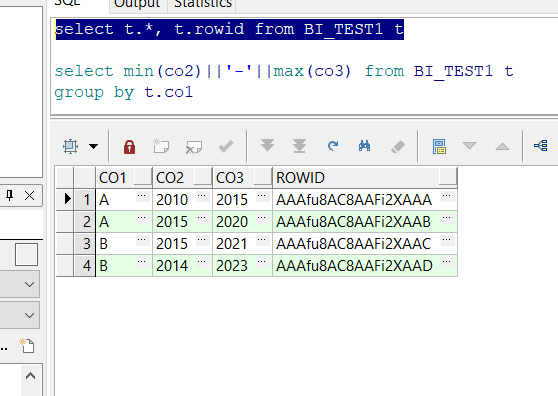Click the previous record up triangle
Image resolution: width=558 pixels, height=396 pixels.
pos(502,146)
